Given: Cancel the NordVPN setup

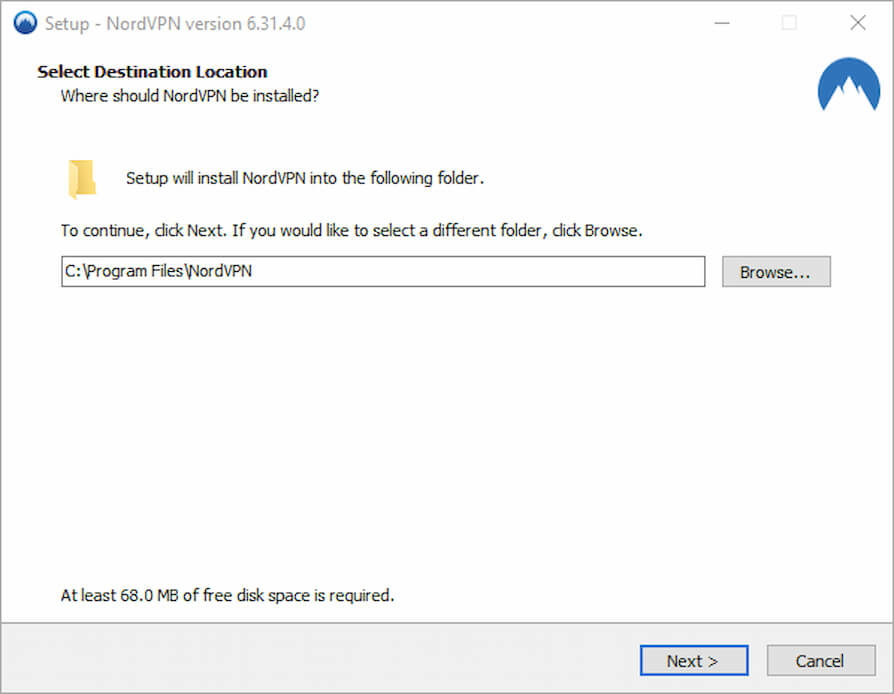Looking at the screenshot, I should (x=820, y=660).
